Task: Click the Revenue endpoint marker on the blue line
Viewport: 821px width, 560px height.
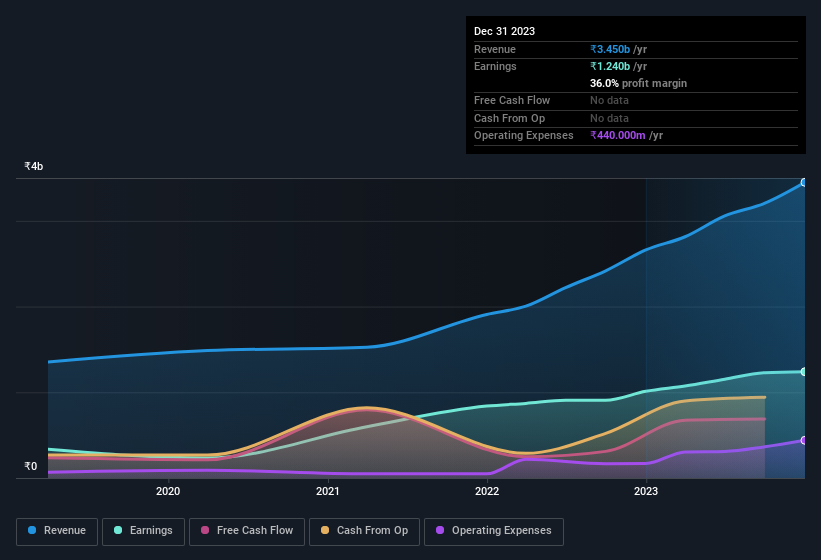Action: click(804, 183)
